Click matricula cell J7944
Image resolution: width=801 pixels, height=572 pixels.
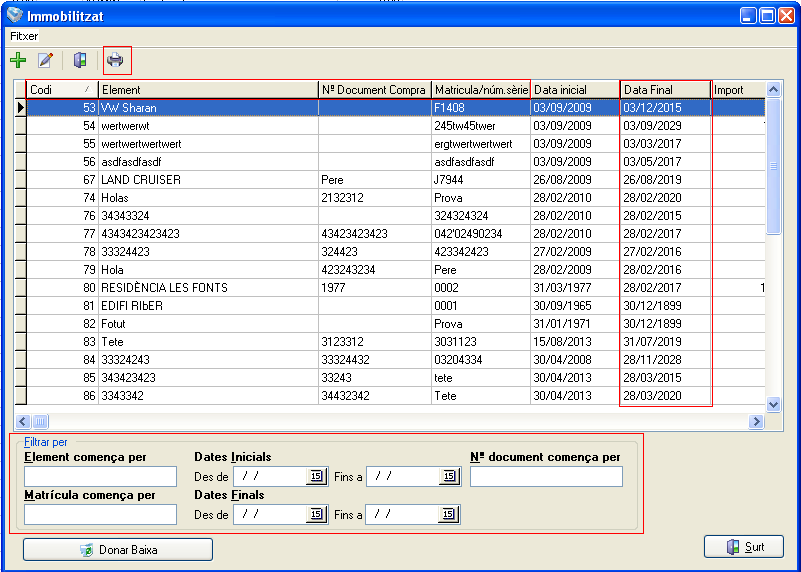pyautogui.click(x=481, y=180)
